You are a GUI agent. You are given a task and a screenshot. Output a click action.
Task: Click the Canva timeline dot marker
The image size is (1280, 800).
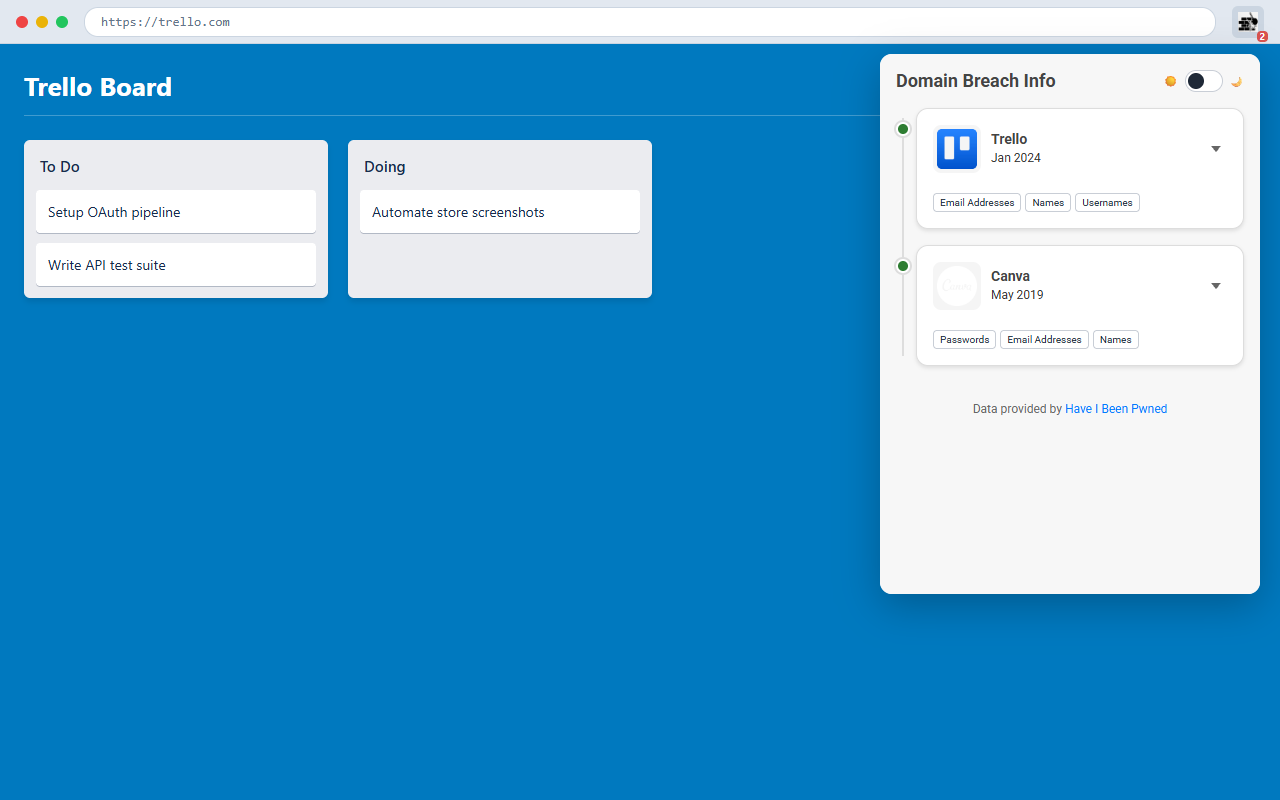click(x=903, y=266)
